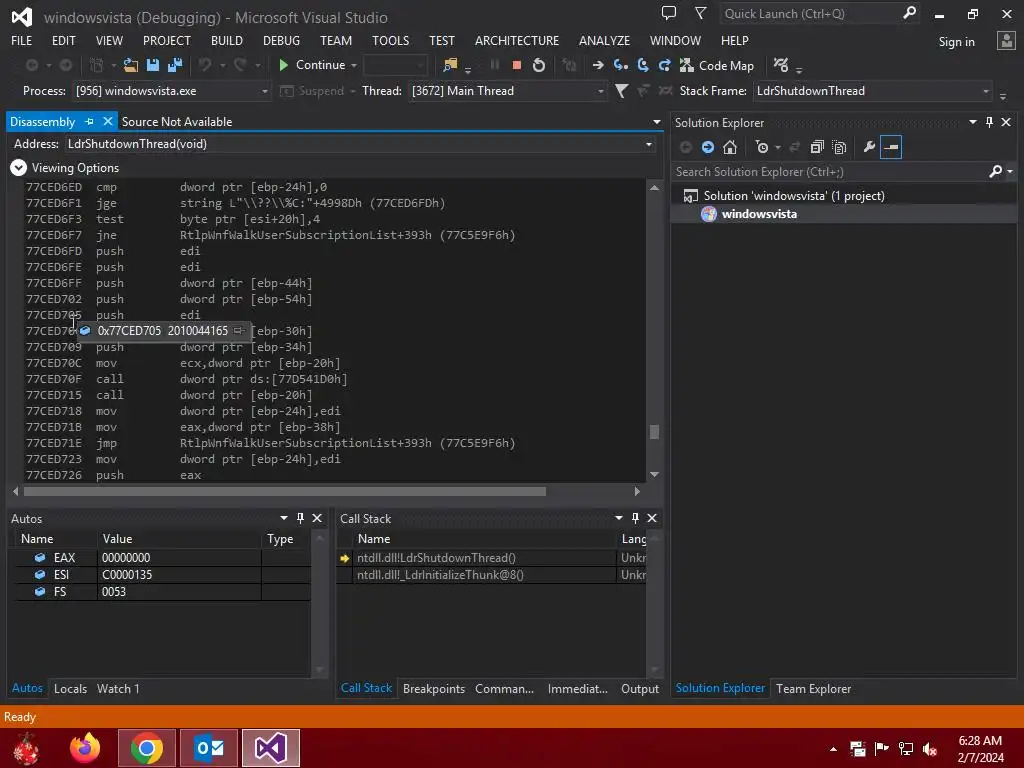This screenshot has width=1024, height=768.
Task: Click the Step Over icon
Action: click(x=643, y=65)
